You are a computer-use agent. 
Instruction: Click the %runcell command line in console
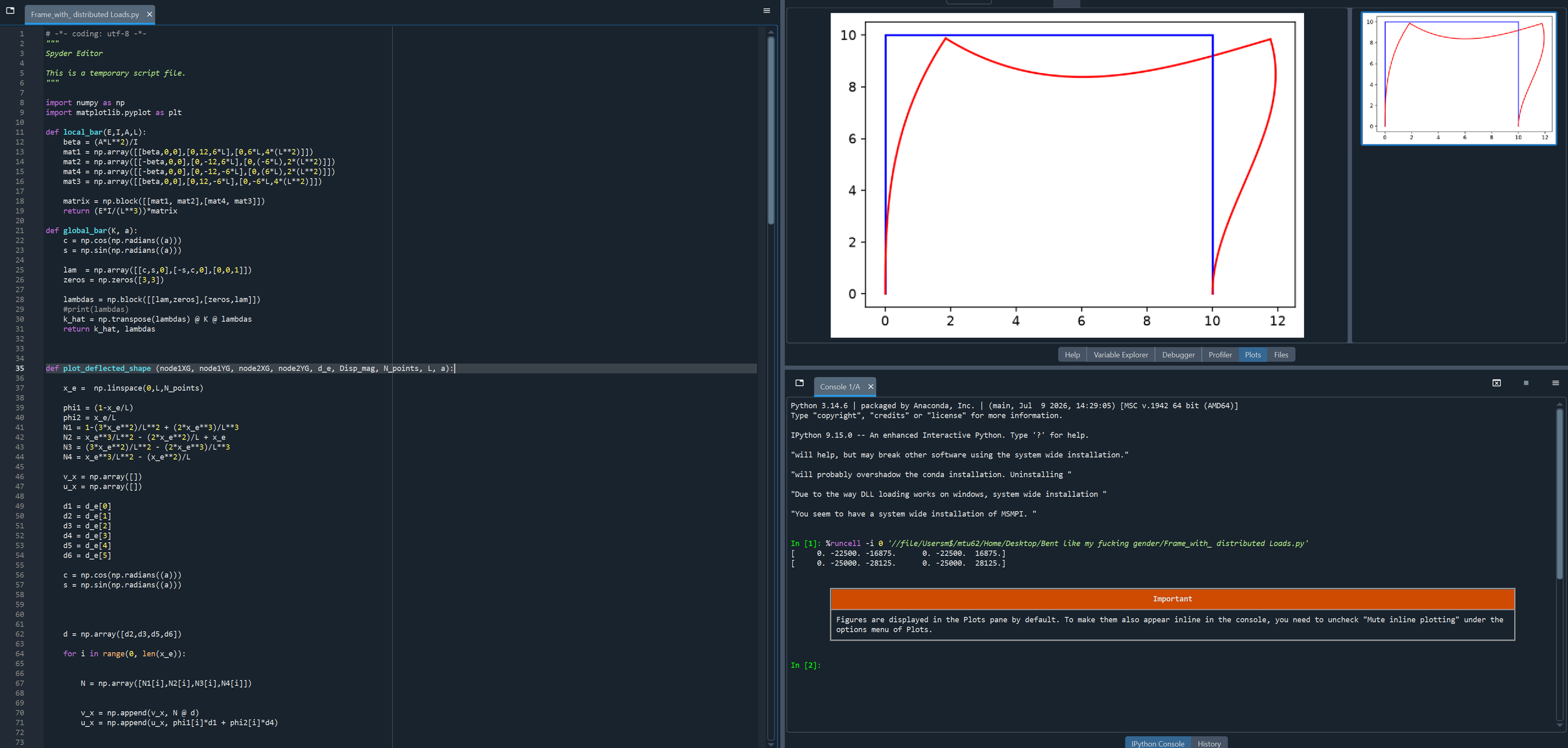point(1049,543)
